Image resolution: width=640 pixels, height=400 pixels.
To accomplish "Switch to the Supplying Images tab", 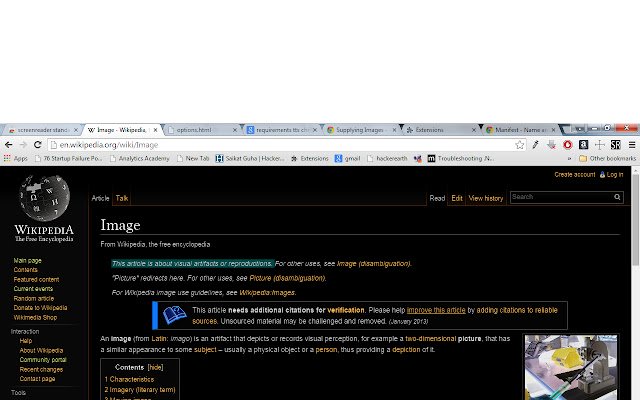I will click(x=360, y=130).
